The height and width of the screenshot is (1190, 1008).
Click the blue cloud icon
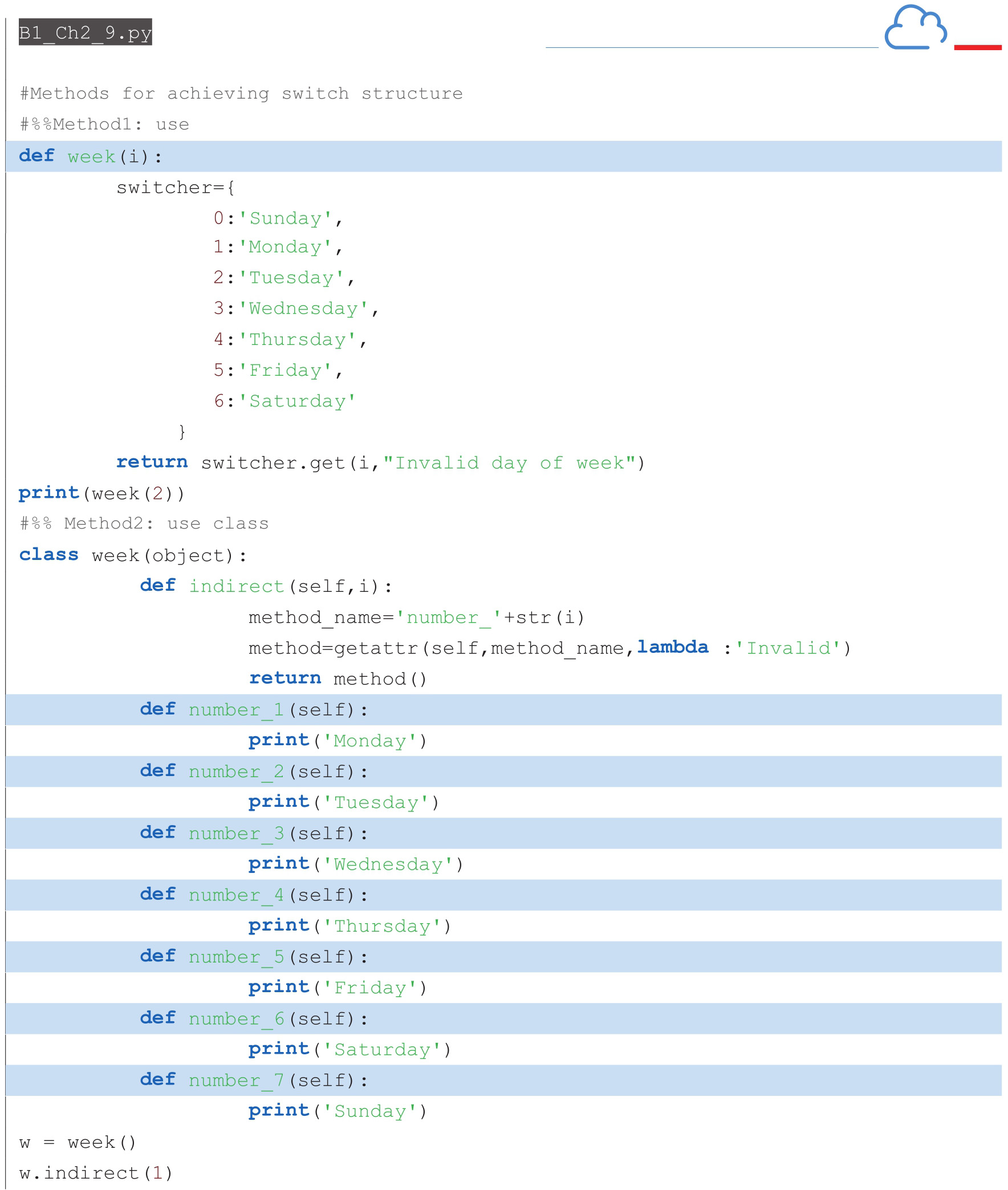(x=915, y=27)
